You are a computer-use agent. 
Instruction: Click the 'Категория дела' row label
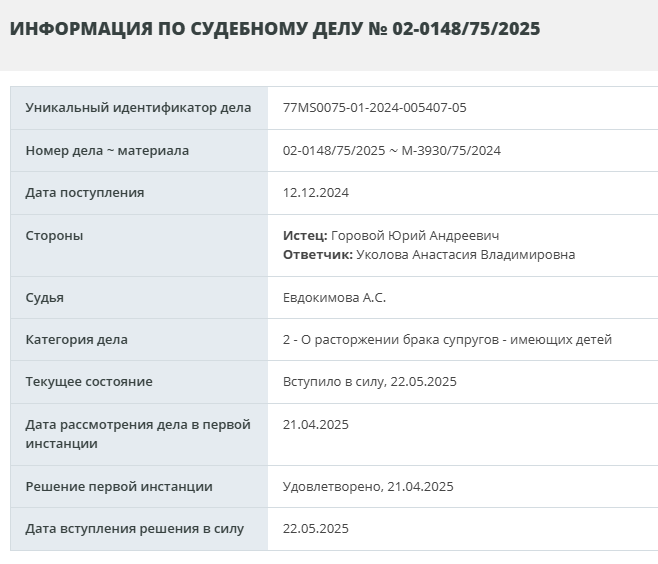(x=77, y=340)
